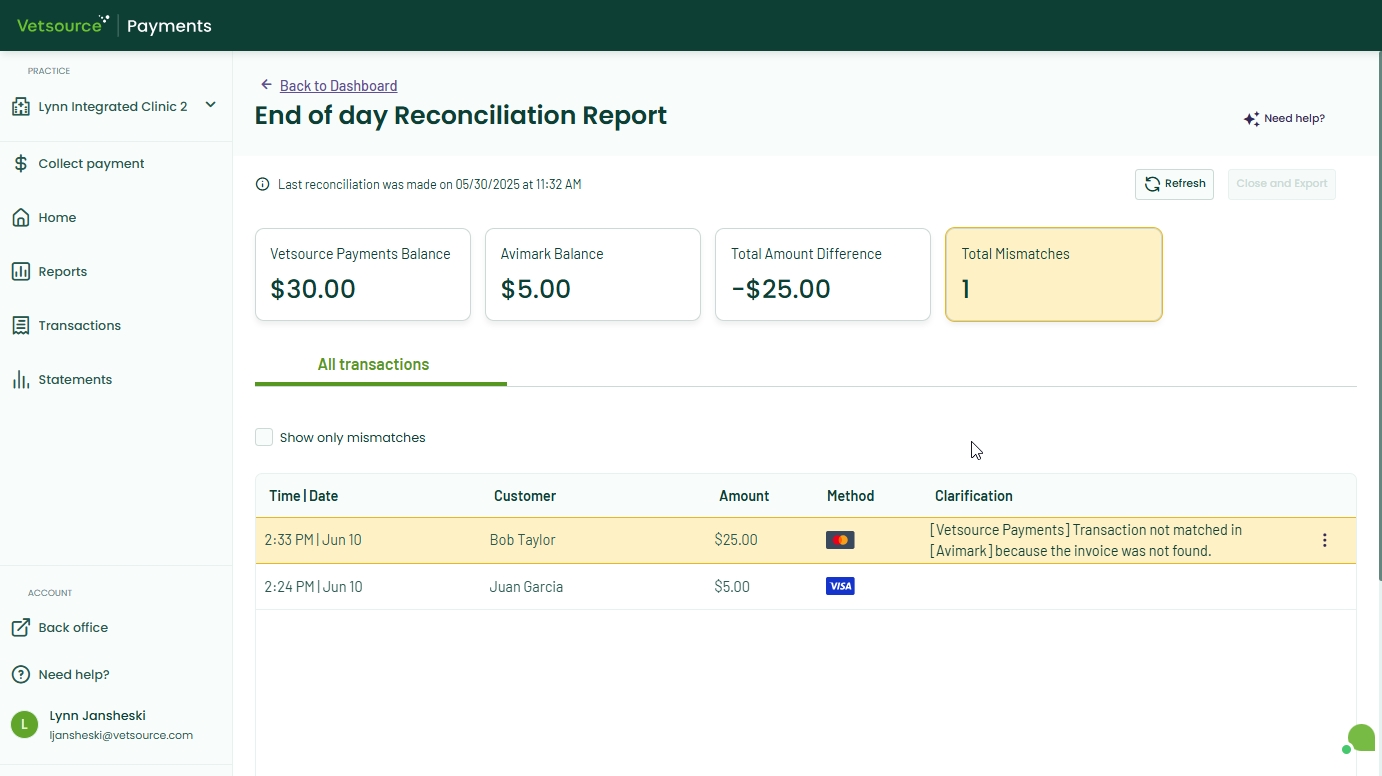Enable Show only mismatches checkbox
Screen dimensions: 1382x776
(x=264, y=437)
